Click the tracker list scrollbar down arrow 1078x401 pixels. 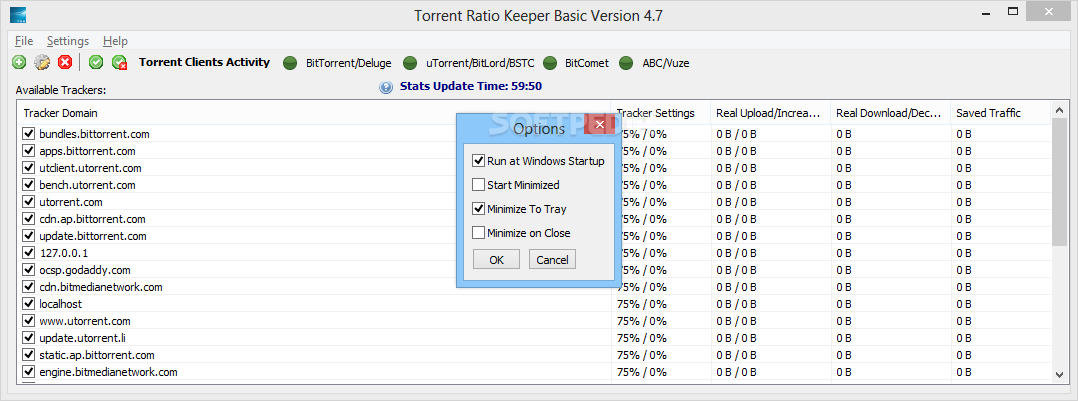[1059, 373]
